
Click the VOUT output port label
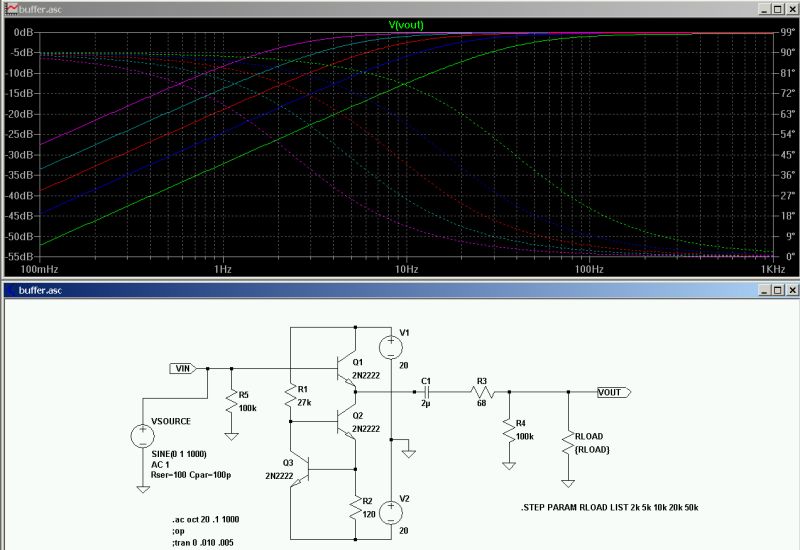click(614, 392)
